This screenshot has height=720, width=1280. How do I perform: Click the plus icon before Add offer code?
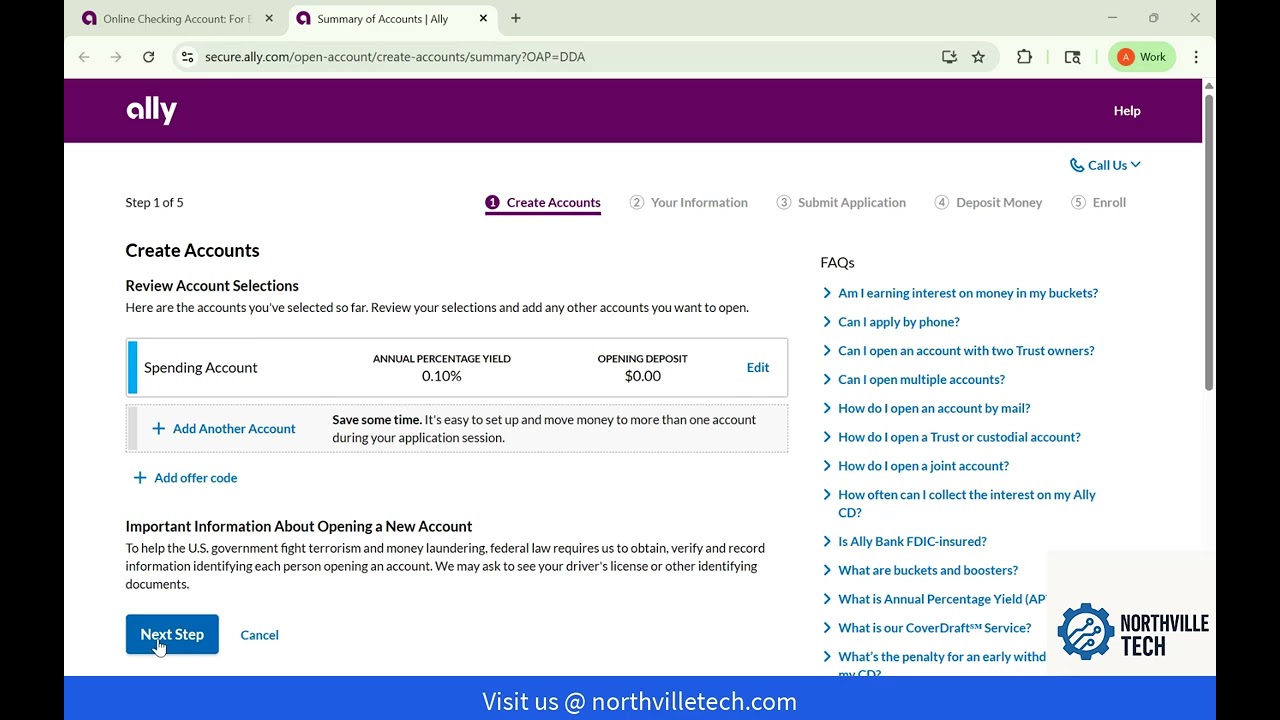pos(140,478)
